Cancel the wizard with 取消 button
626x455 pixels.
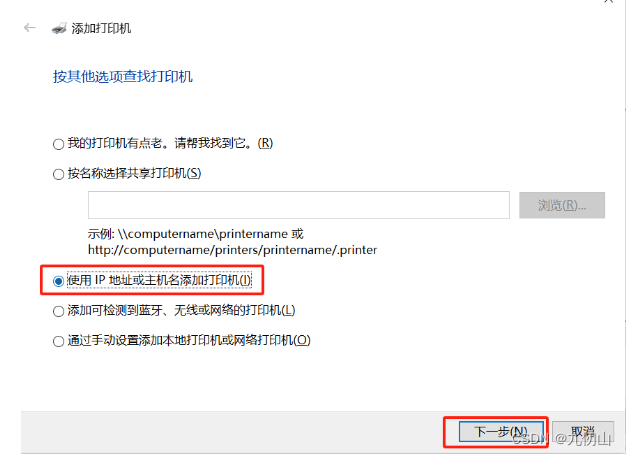coord(583,431)
